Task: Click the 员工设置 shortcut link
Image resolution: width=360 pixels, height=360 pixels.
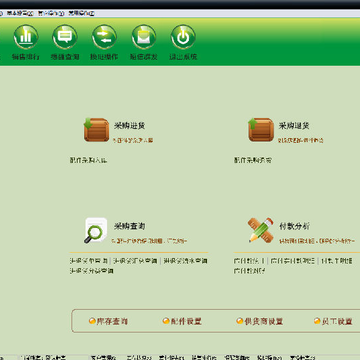Action: click(337, 321)
